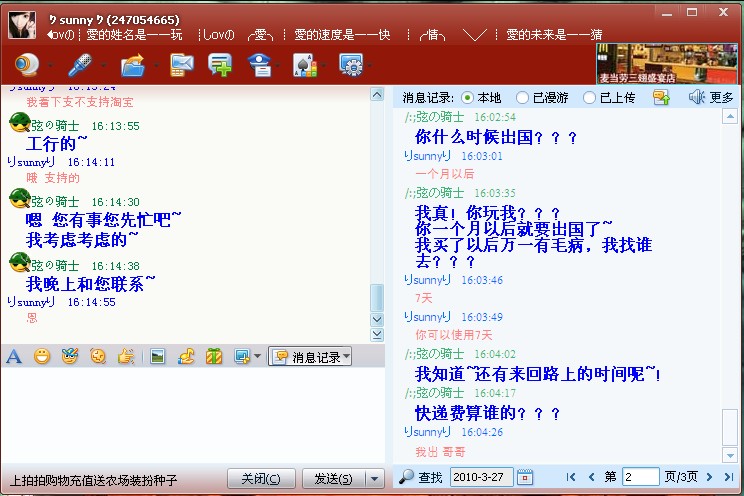Expand the screenshot tool dropdown arrow
Screen dimensions: 744x496
[x=257, y=356]
